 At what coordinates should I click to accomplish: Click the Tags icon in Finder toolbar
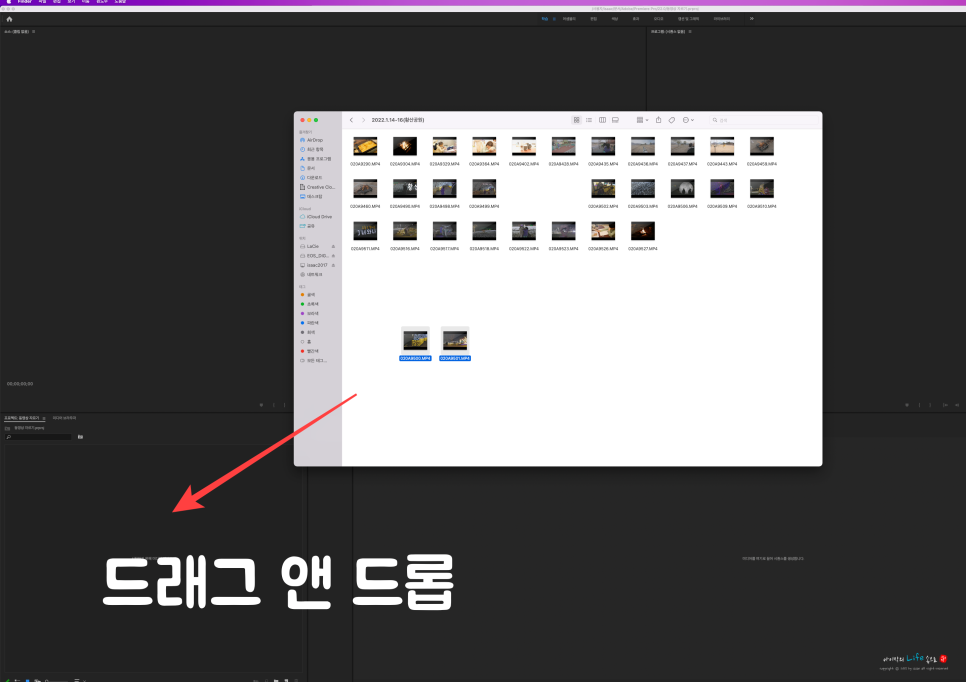[672, 120]
